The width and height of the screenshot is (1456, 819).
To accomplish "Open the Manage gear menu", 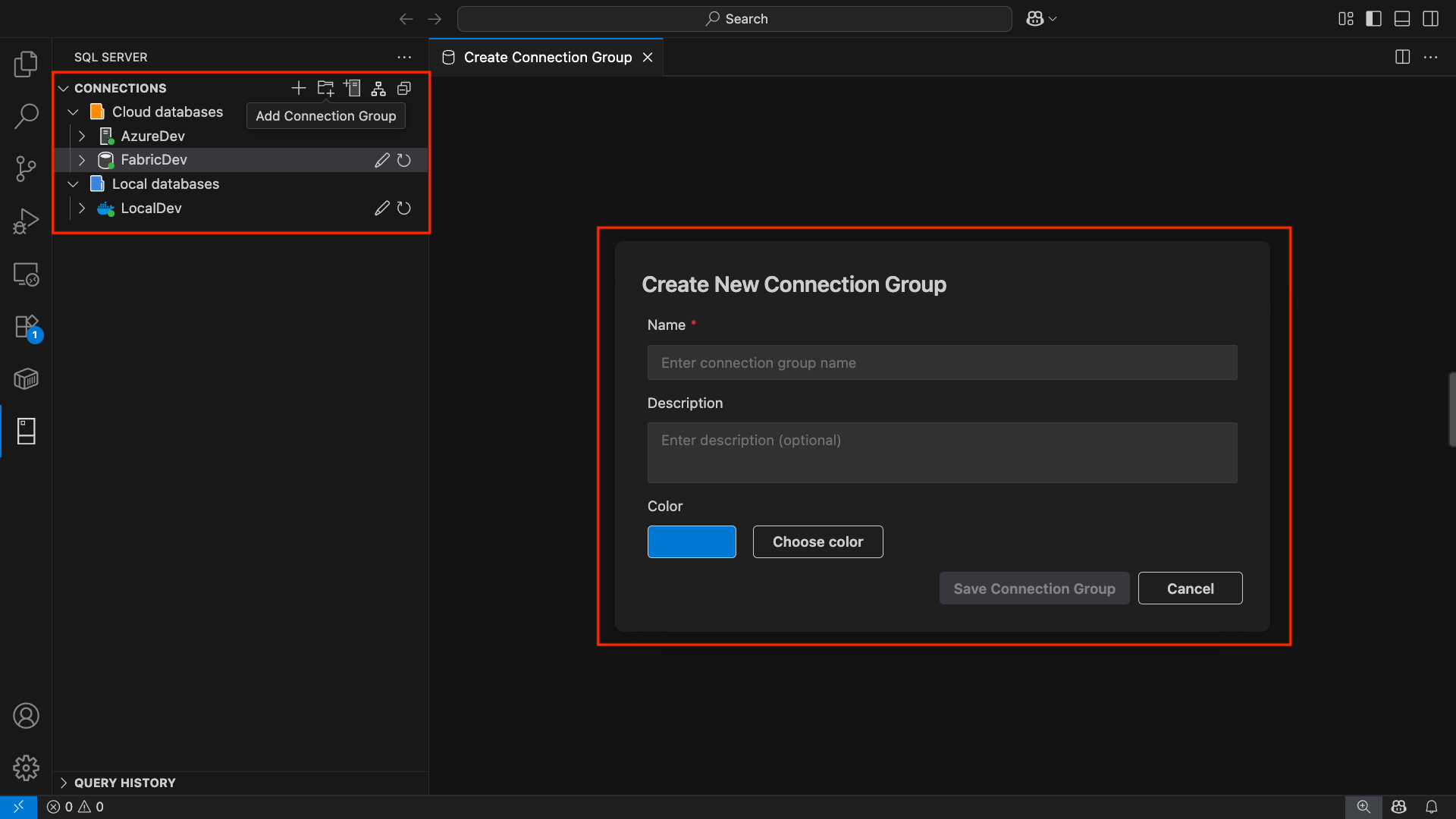I will [x=26, y=768].
